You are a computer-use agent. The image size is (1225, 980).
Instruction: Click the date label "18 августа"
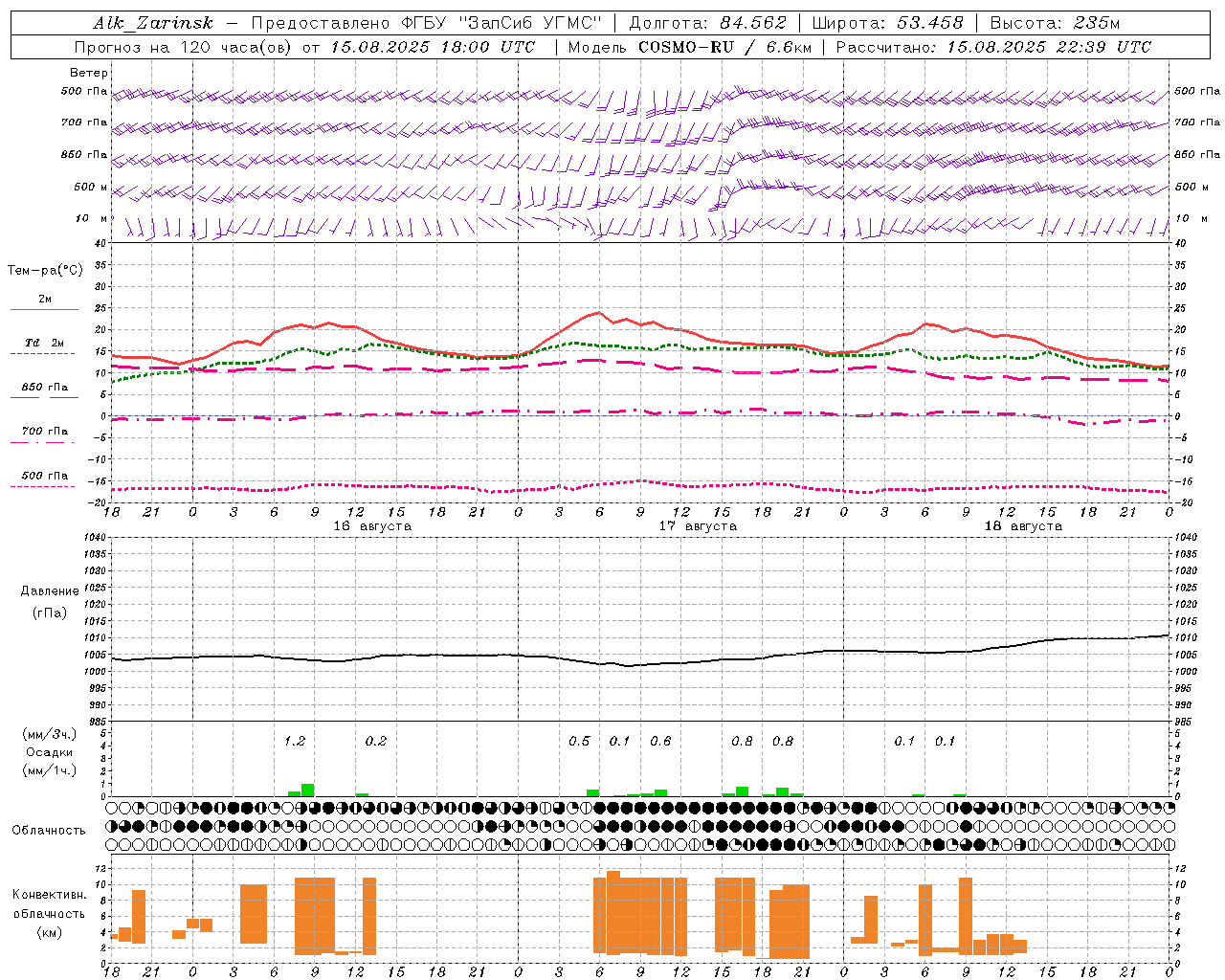pyautogui.click(x=1023, y=526)
